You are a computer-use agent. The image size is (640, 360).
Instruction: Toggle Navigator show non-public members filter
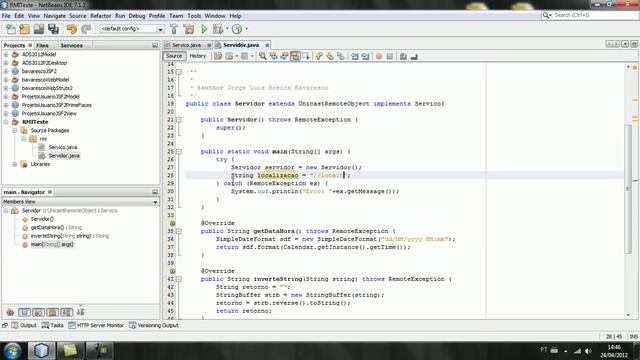(x=52, y=312)
